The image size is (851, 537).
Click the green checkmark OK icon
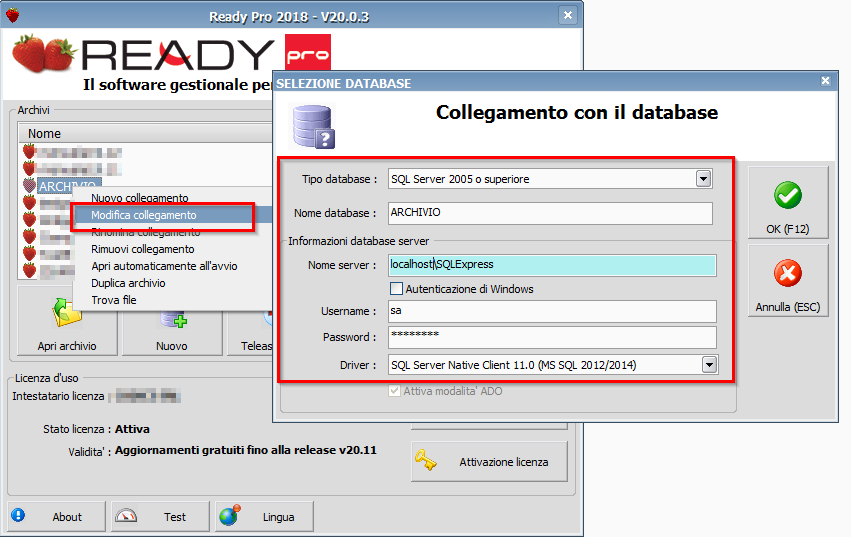(x=788, y=195)
